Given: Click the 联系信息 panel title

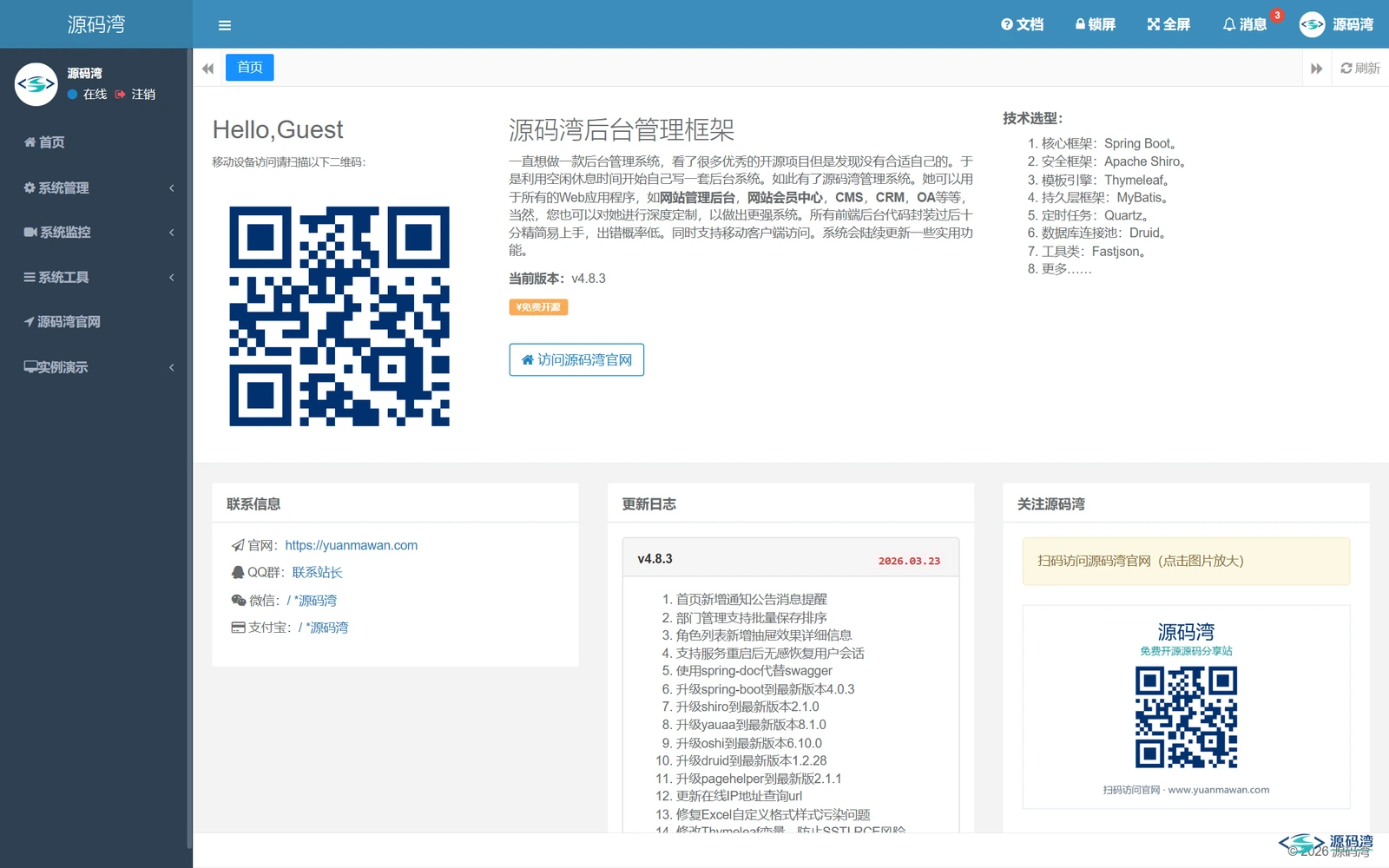Looking at the screenshot, I should [253, 503].
